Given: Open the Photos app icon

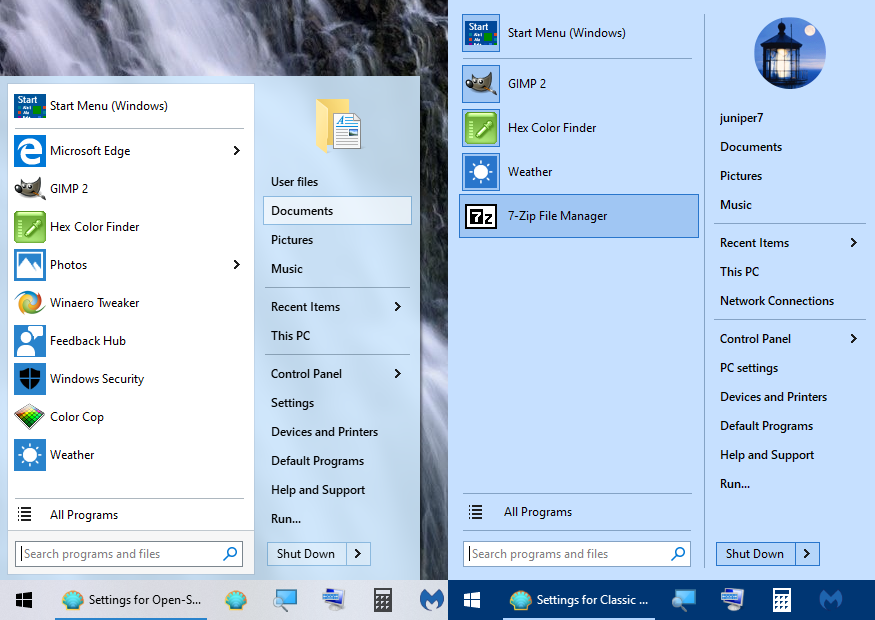Looking at the screenshot, I should coord(30,265).
